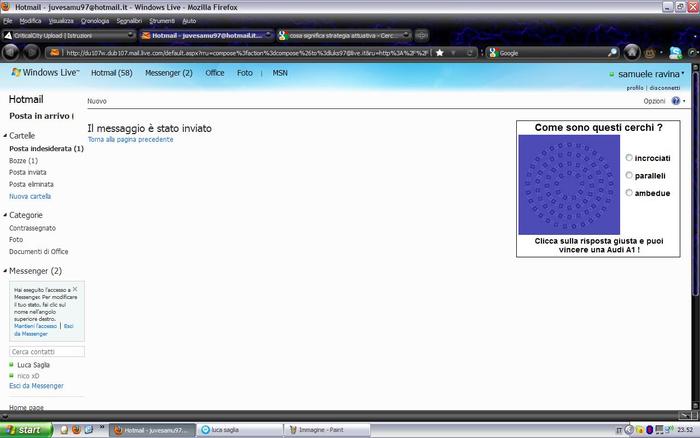Collapse the Cartelle section
Screen dimensions: 700x438
coord(5,135)
